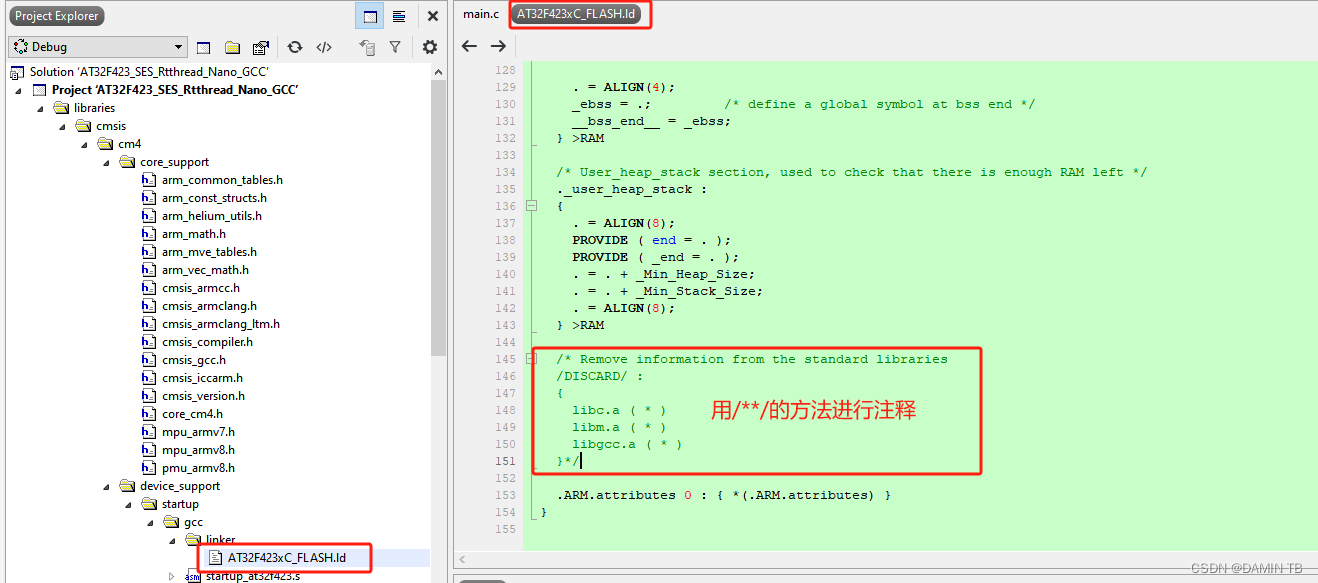Click the yellow new folder icon in toolbar

pos(232,47)
